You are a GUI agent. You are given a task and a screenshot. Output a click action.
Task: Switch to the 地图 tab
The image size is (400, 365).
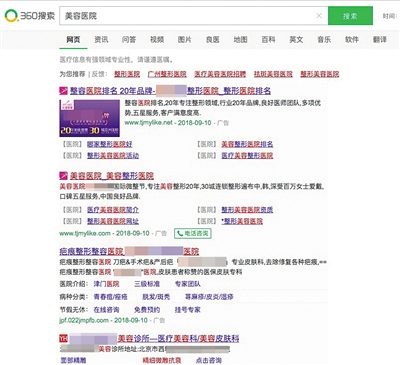point(240,40)
